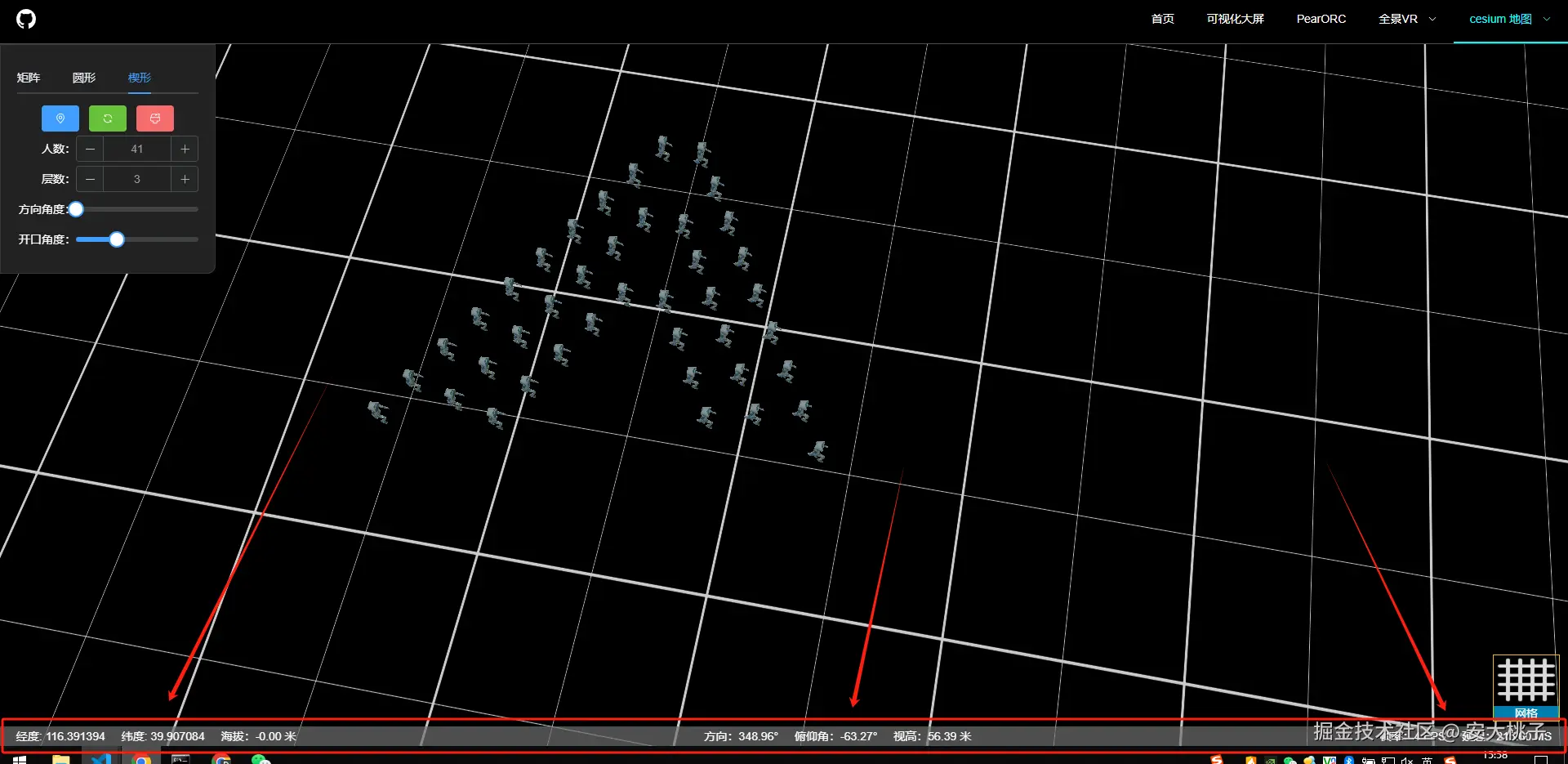Click the 层数 number input showing 3
This screenshot has width=1568, height=764.
coord(137,179)
